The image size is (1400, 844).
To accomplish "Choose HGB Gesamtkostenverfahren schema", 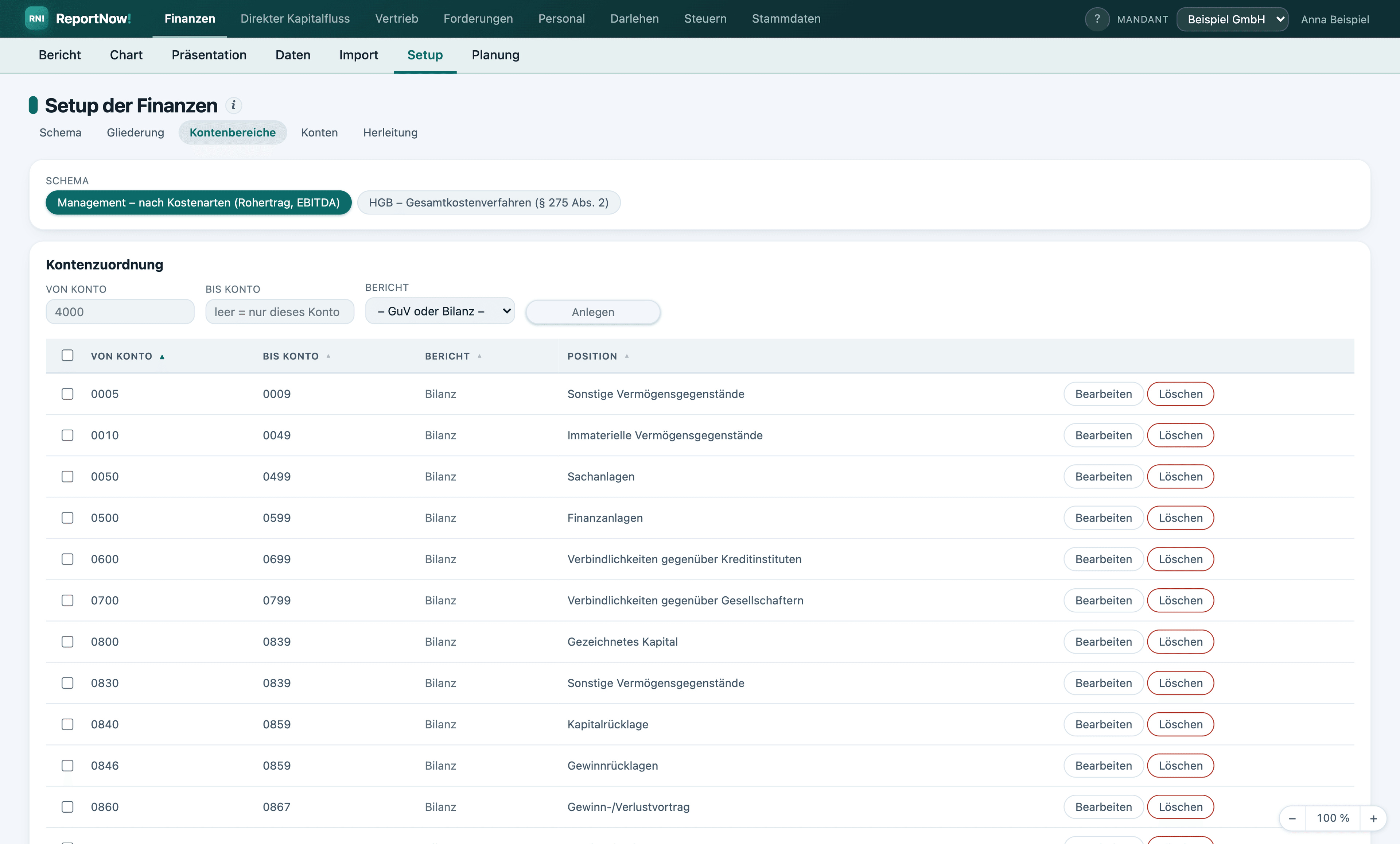I will coord(489,202).
